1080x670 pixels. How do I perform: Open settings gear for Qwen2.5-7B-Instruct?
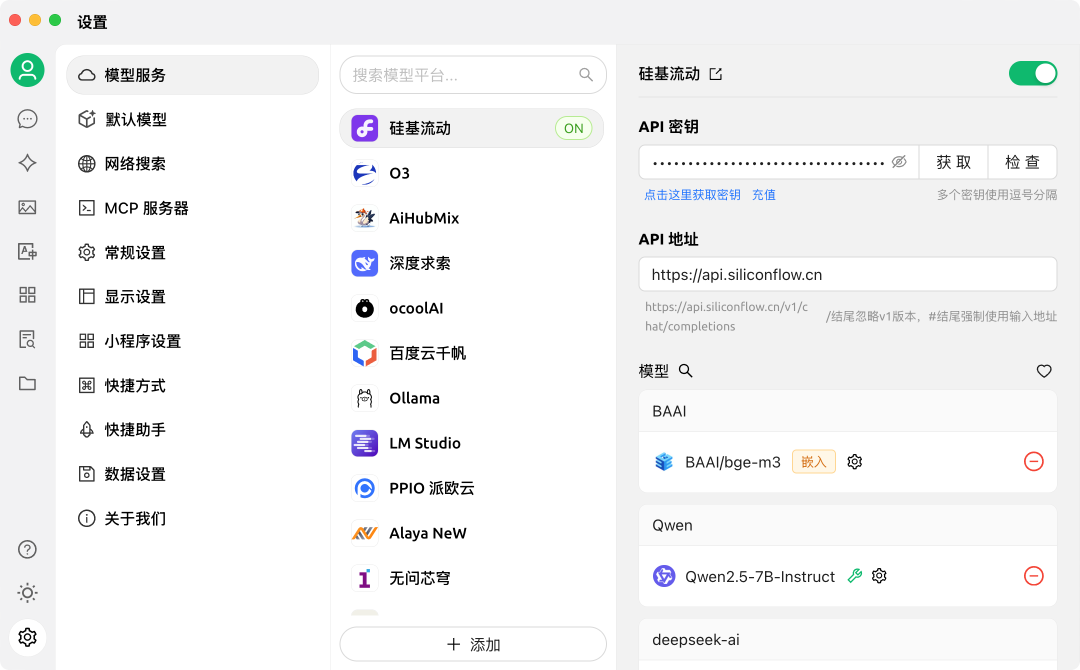pyautogui.click(x=879, y=576)
